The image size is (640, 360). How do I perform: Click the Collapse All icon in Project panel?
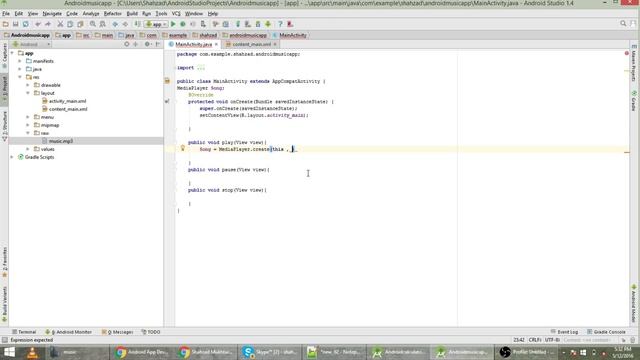point(135,44)
